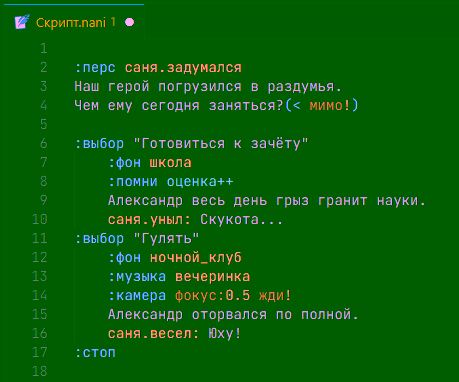Click 'жди!' parameter on line 14
This screenshot has height=382, width=459.
click(275, 296)
